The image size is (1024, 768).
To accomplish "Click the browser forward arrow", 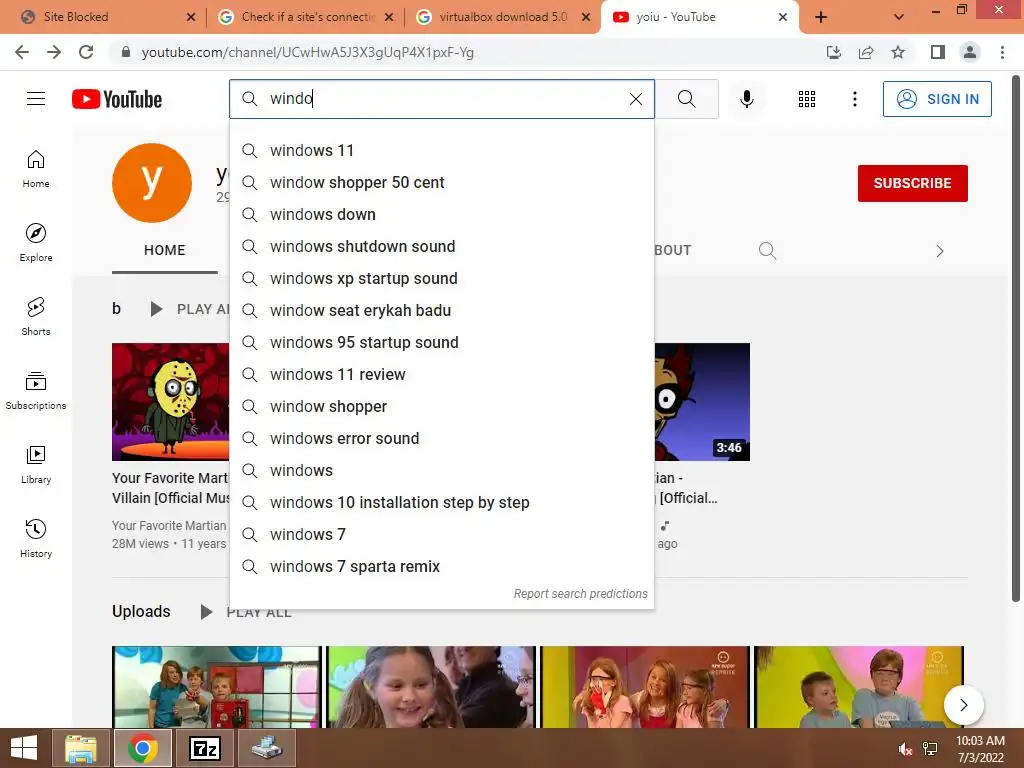I will point(54,52).
